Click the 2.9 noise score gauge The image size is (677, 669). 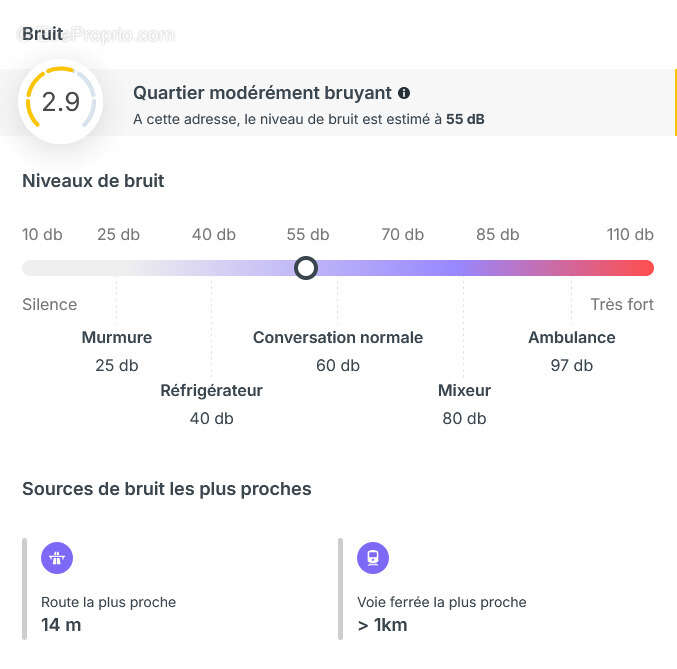[x=61, y=102]
